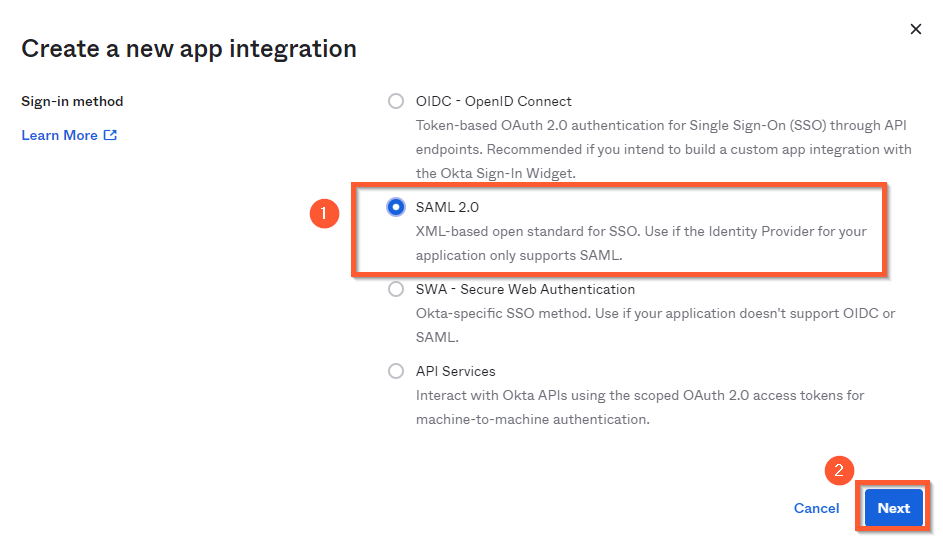This screenshot has height=542, width=943.
Task: Click the XML-based open standard description
Action: (x=641, y=244)
